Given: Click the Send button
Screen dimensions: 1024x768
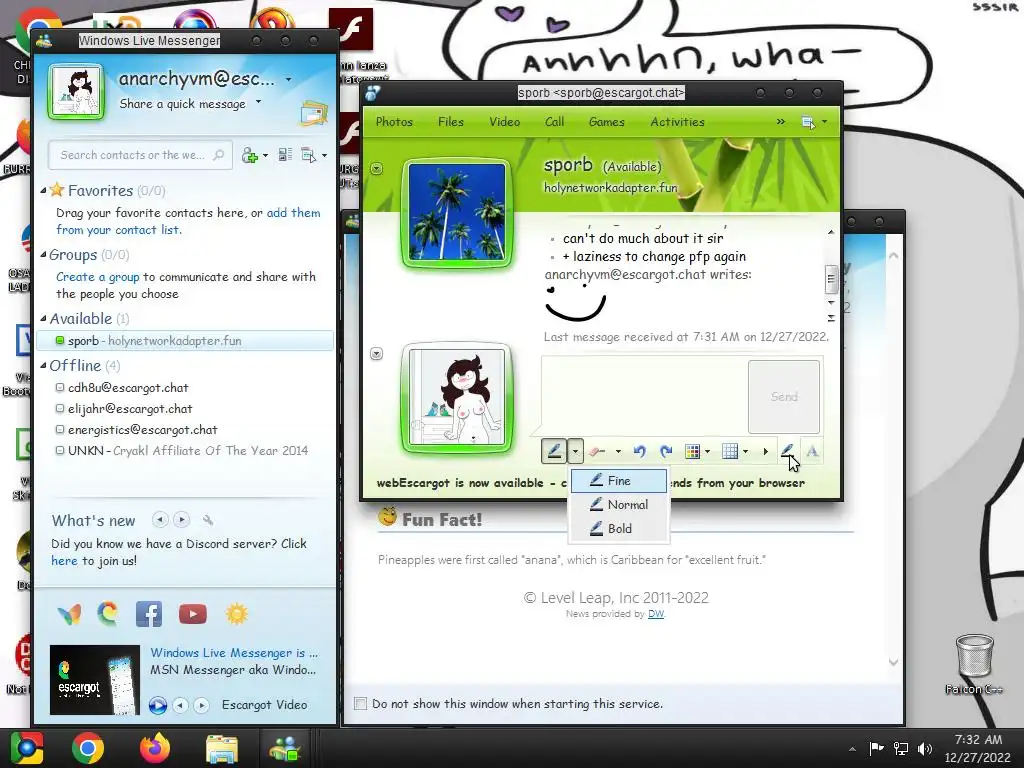Looking at the screenshot, I should pos(784,396).
